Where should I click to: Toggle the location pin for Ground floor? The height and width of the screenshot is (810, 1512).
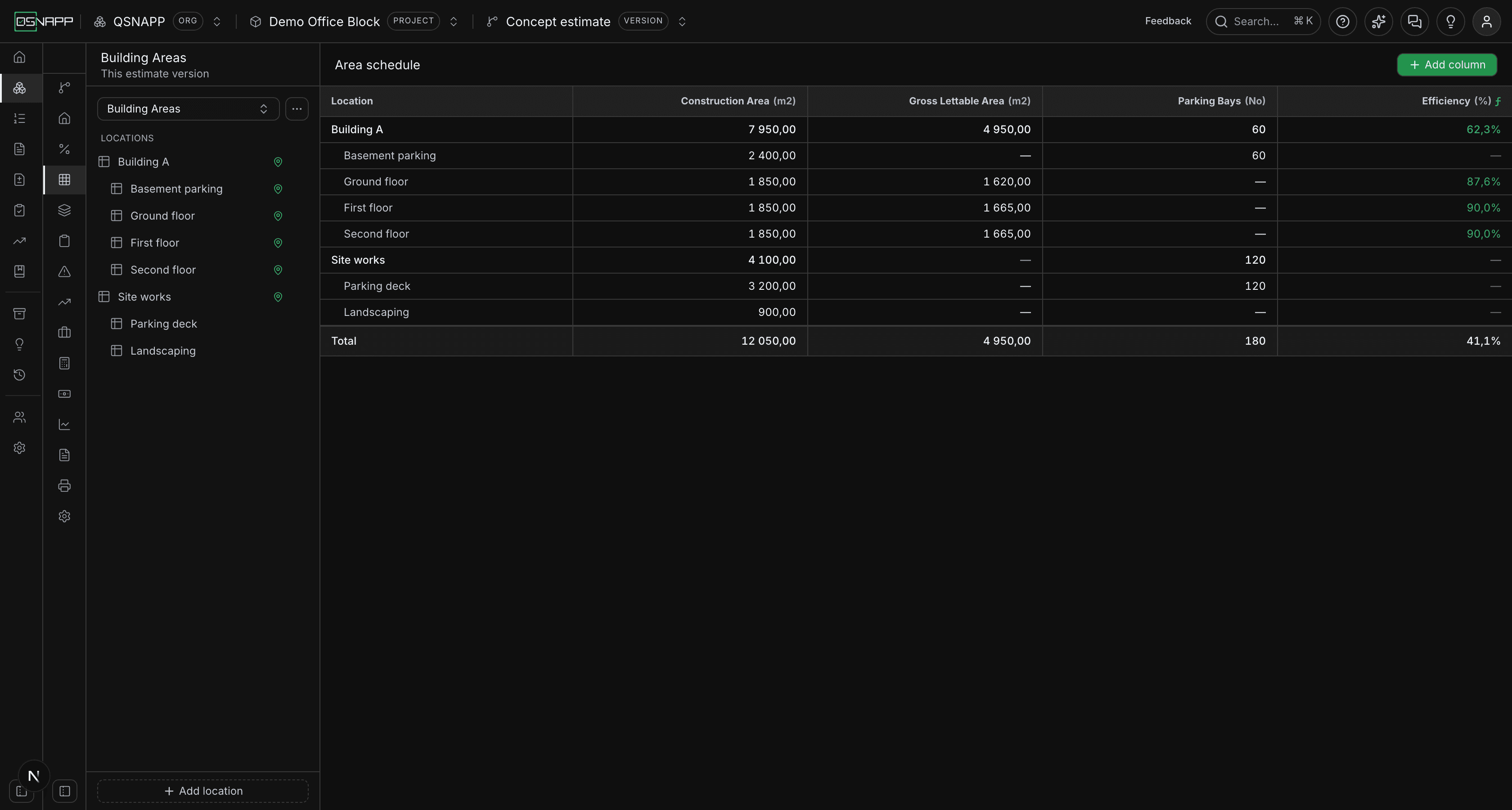pos(278,216)
